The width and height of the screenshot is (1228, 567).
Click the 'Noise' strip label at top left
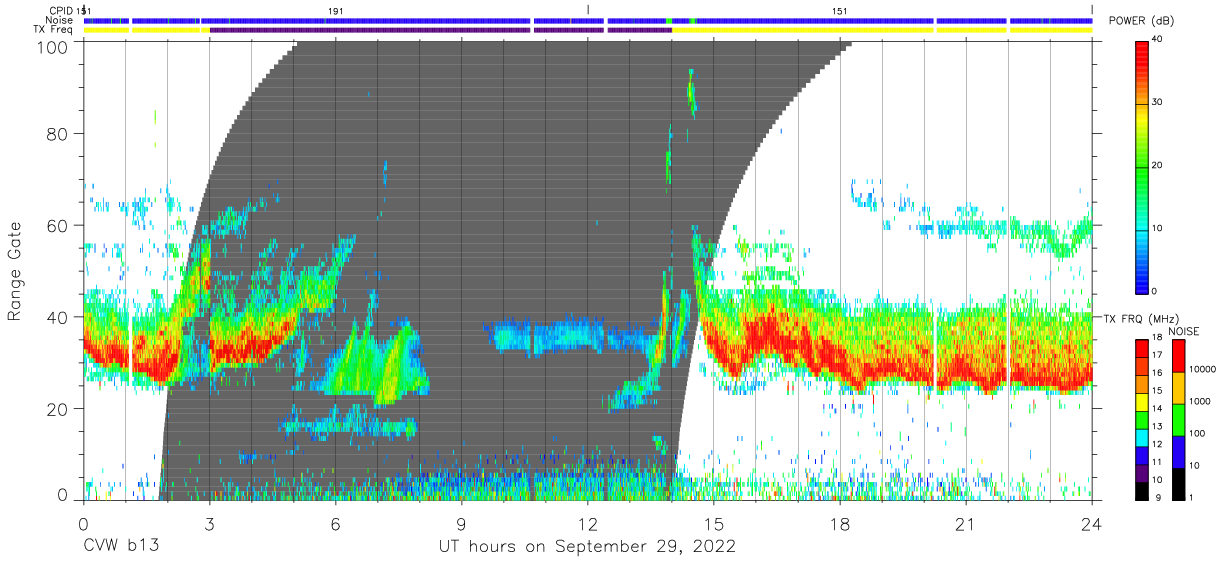coord(58,20)
